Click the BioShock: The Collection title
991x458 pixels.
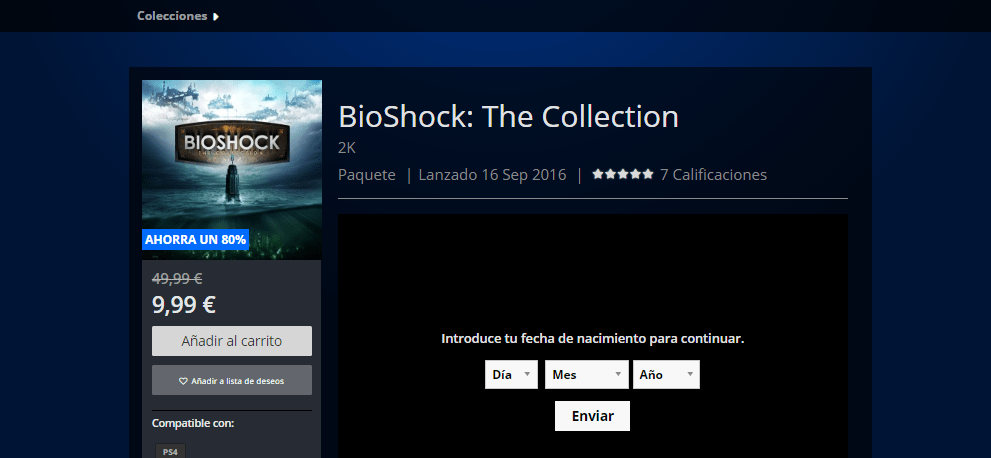(x=508, y=117)
